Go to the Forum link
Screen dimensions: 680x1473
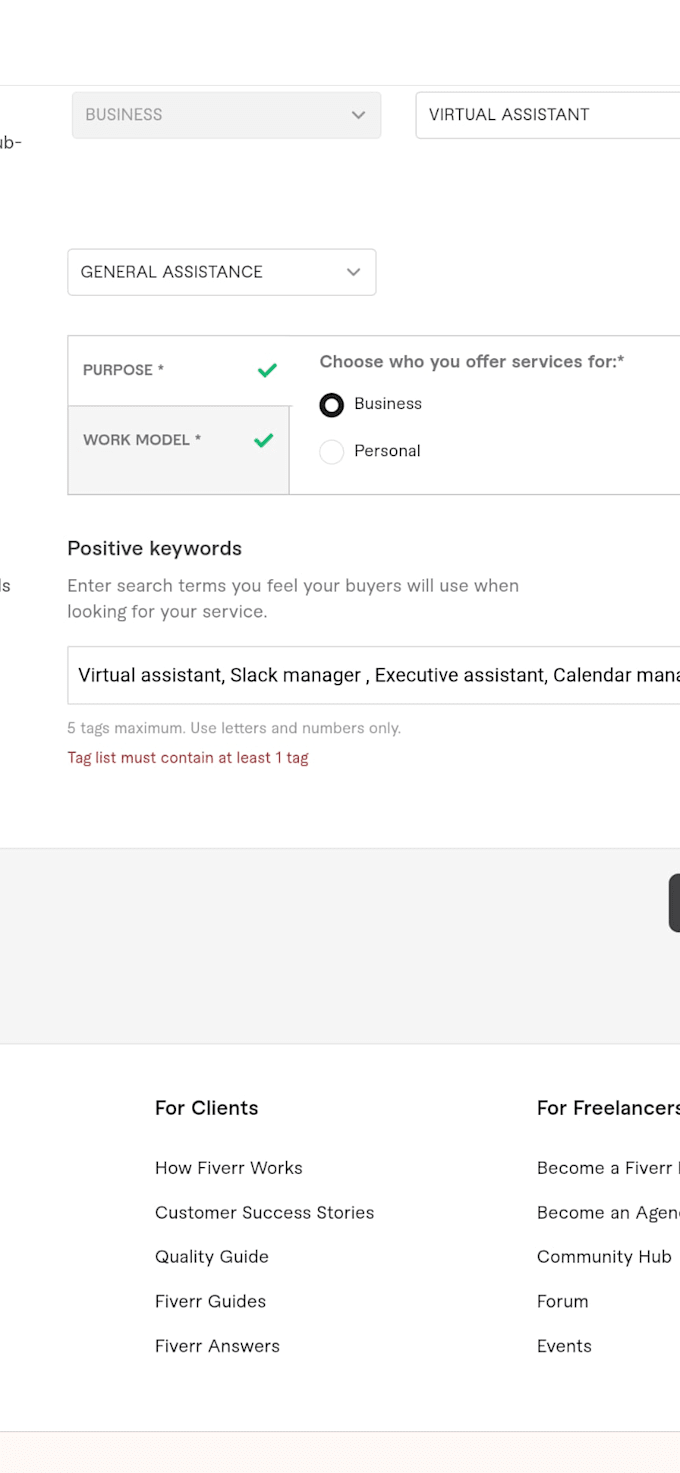[x=563, y=1302]
